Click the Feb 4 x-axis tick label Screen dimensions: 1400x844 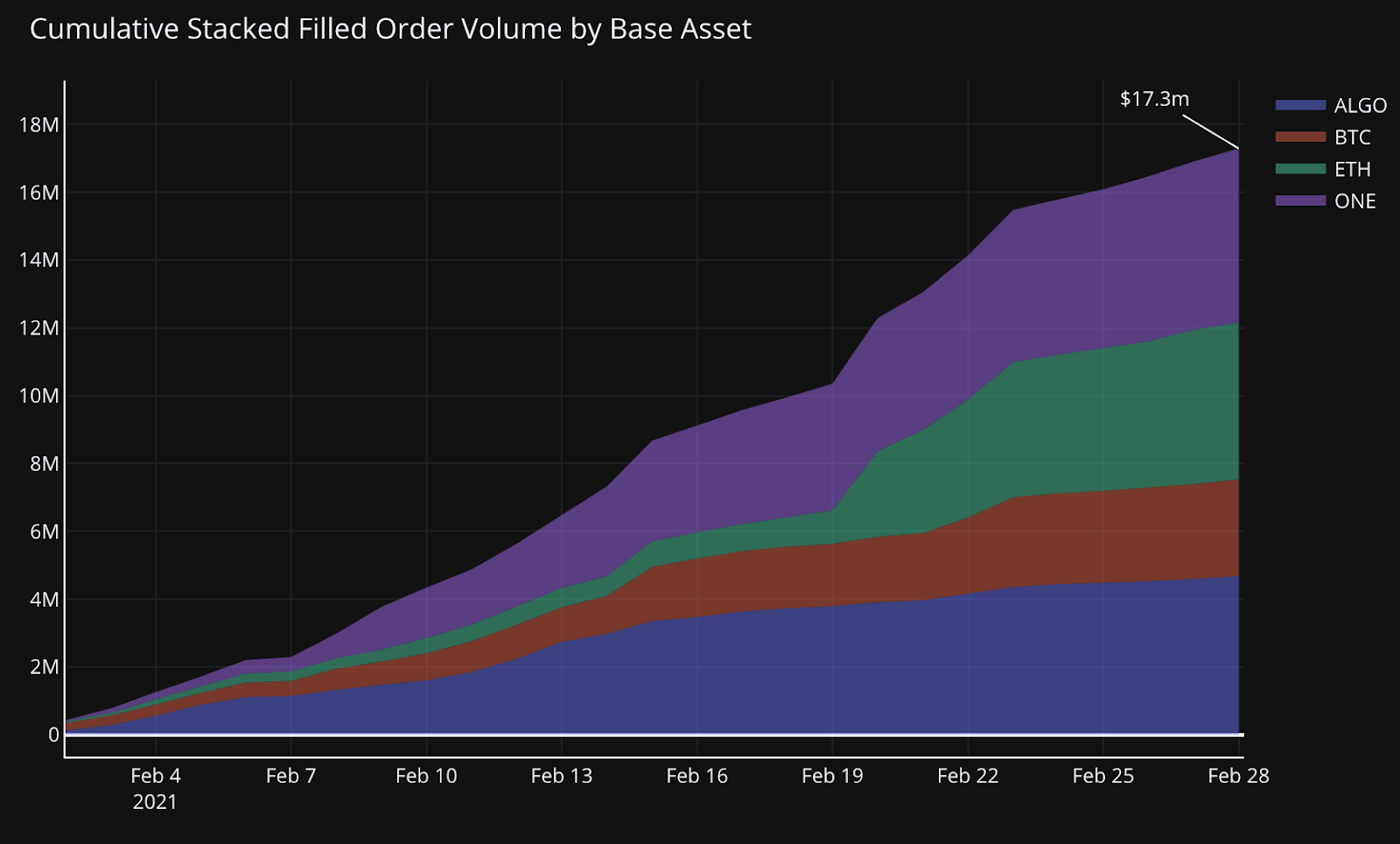coord(156,776)
